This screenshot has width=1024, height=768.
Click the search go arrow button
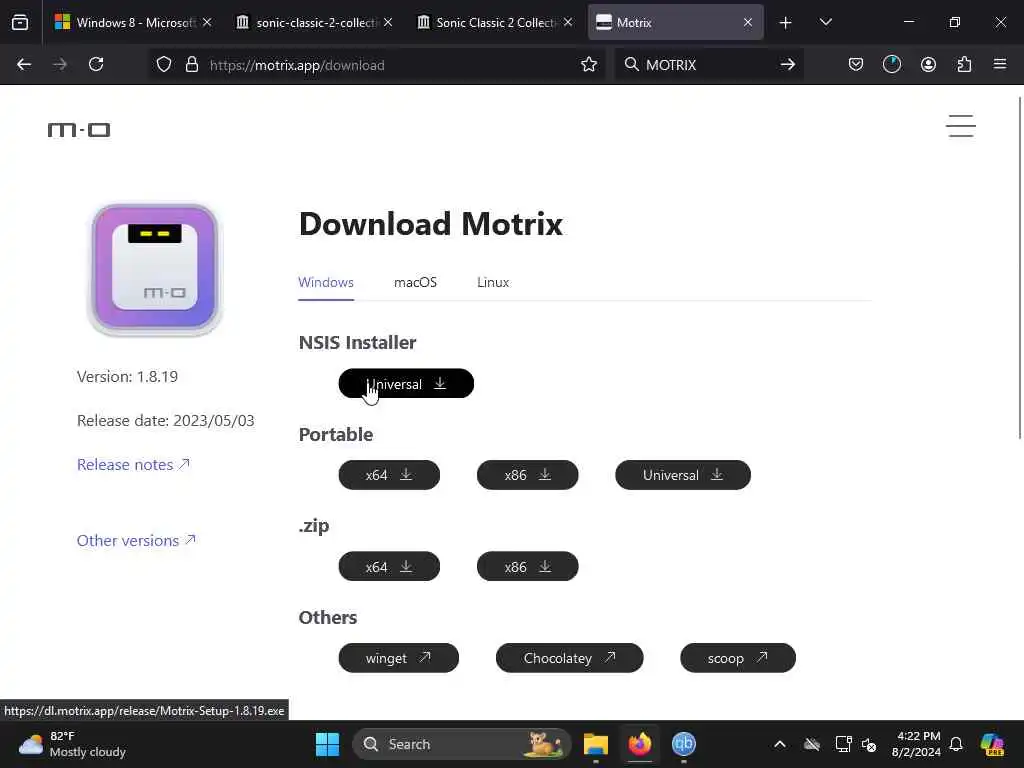point(788,65)
